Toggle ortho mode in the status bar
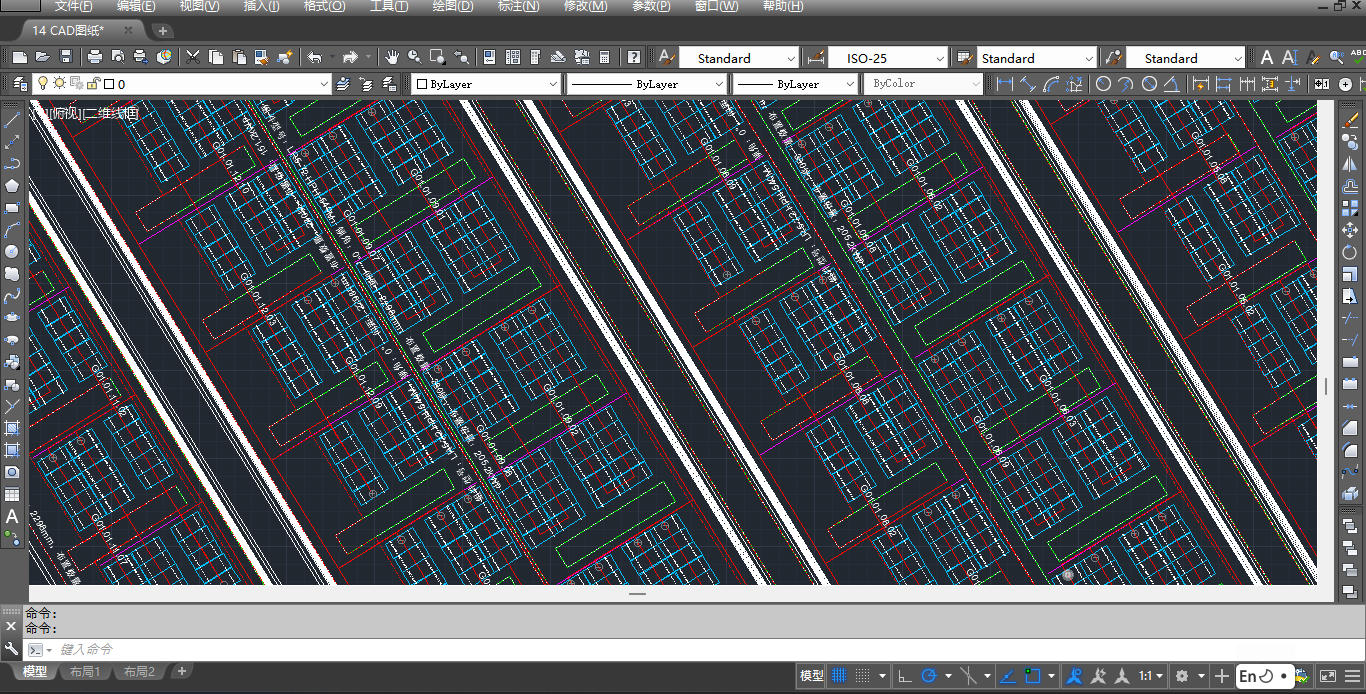The width and height of the screenshot is (1366, 694). pos(905,676)
